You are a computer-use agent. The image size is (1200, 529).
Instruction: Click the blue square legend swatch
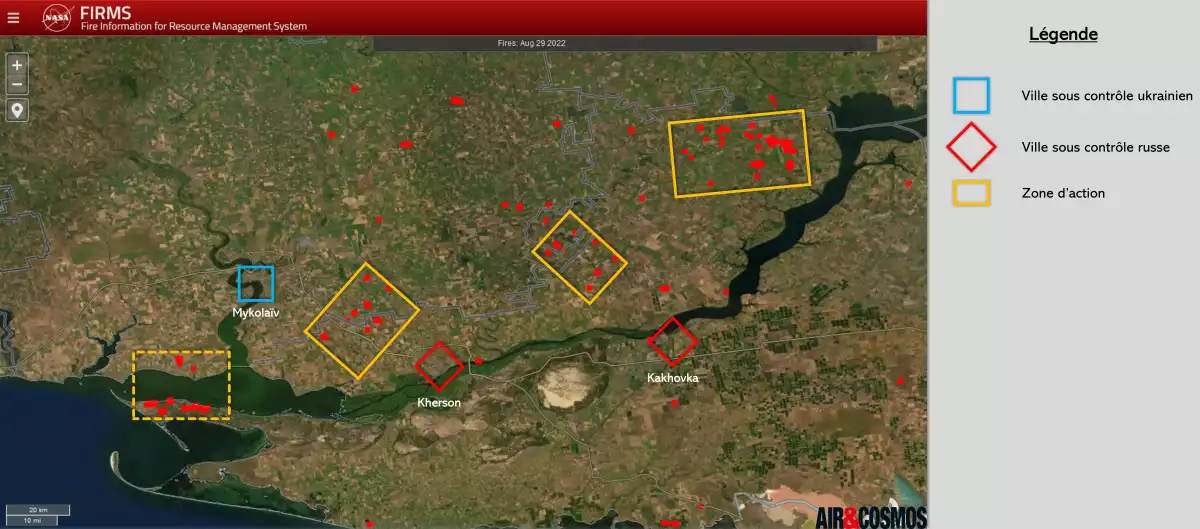point(971,96)
